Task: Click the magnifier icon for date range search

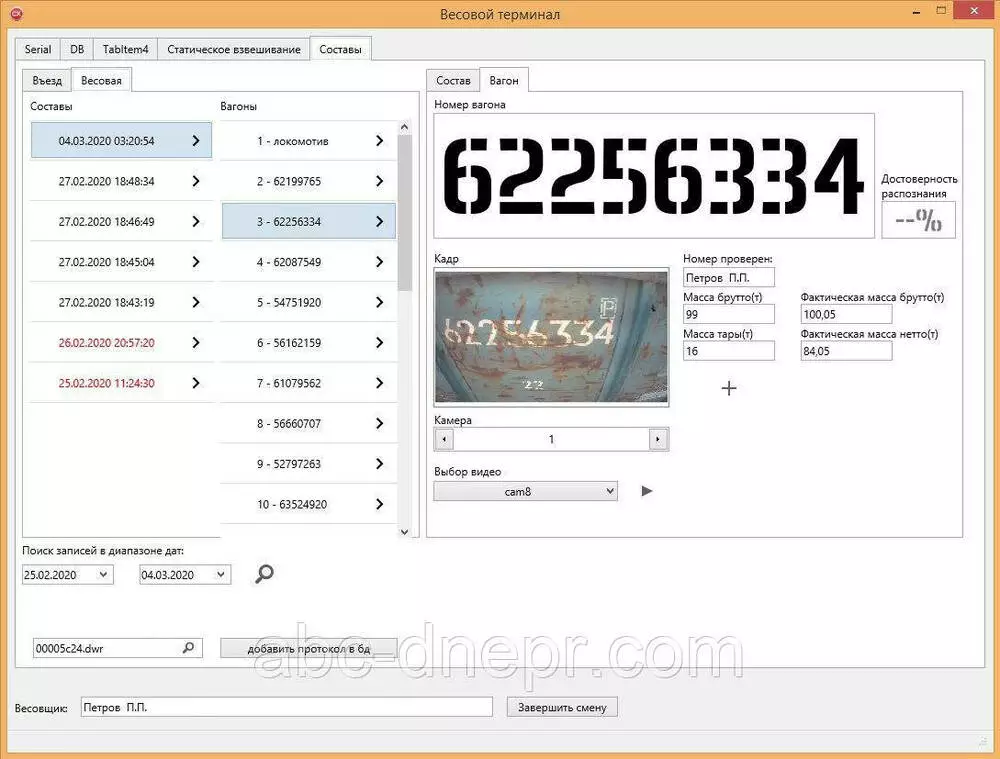Action: 264,574
